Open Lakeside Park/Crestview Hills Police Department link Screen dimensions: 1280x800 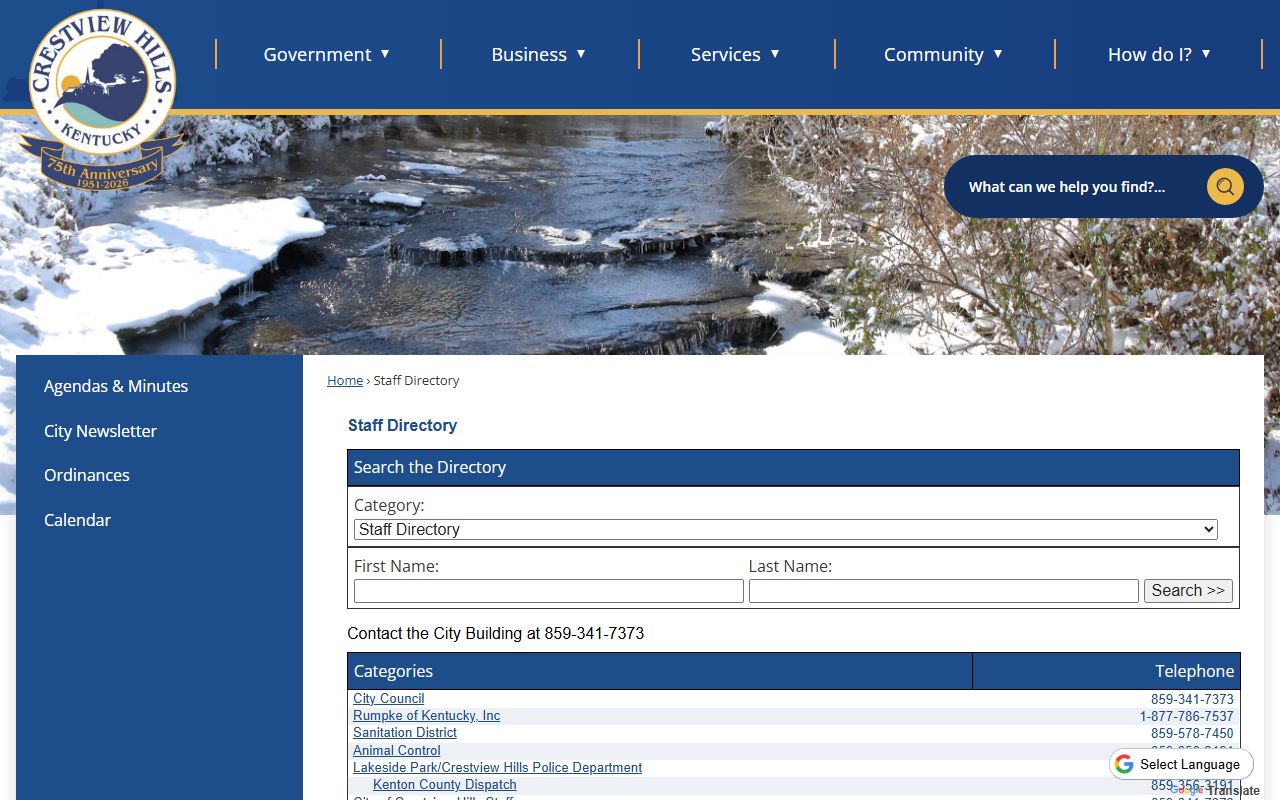497,767
